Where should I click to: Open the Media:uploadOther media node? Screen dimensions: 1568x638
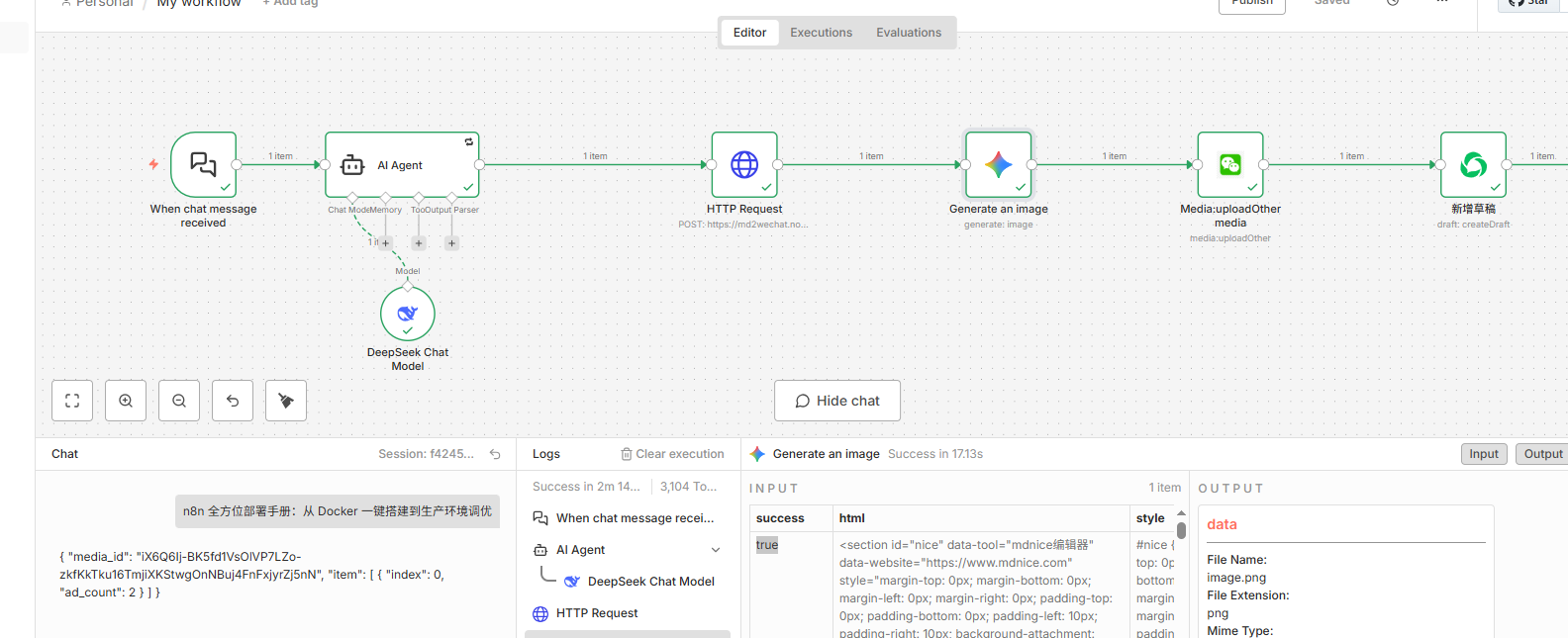[1229, 164]
